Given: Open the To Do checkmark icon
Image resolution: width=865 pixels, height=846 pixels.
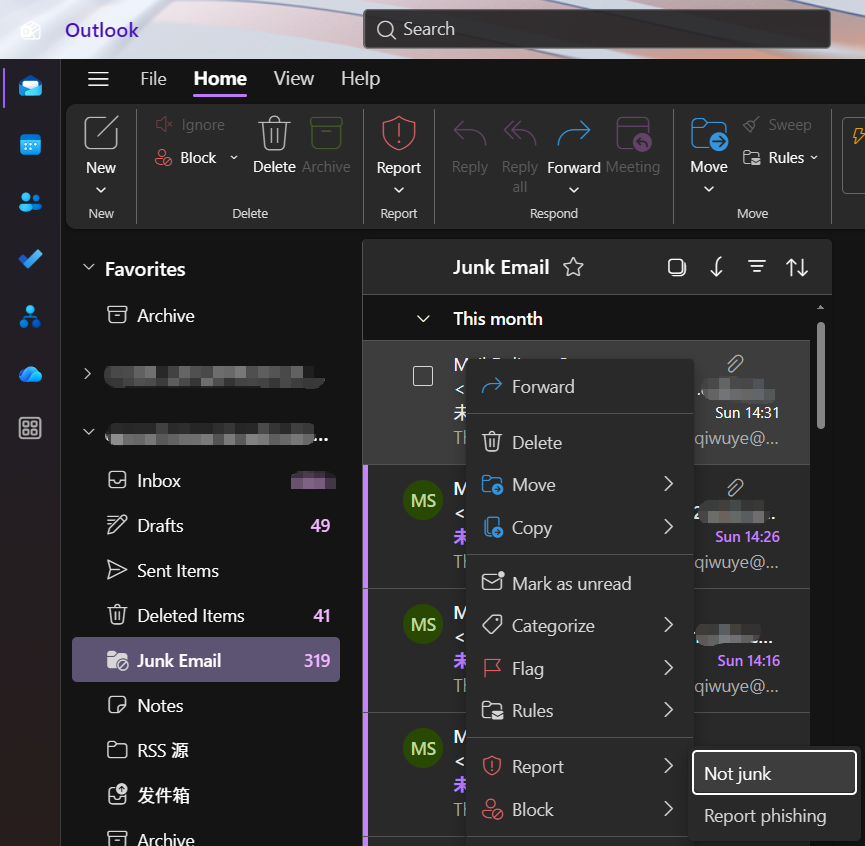Looking at the screenshot, I should click(x=30, y=259).
